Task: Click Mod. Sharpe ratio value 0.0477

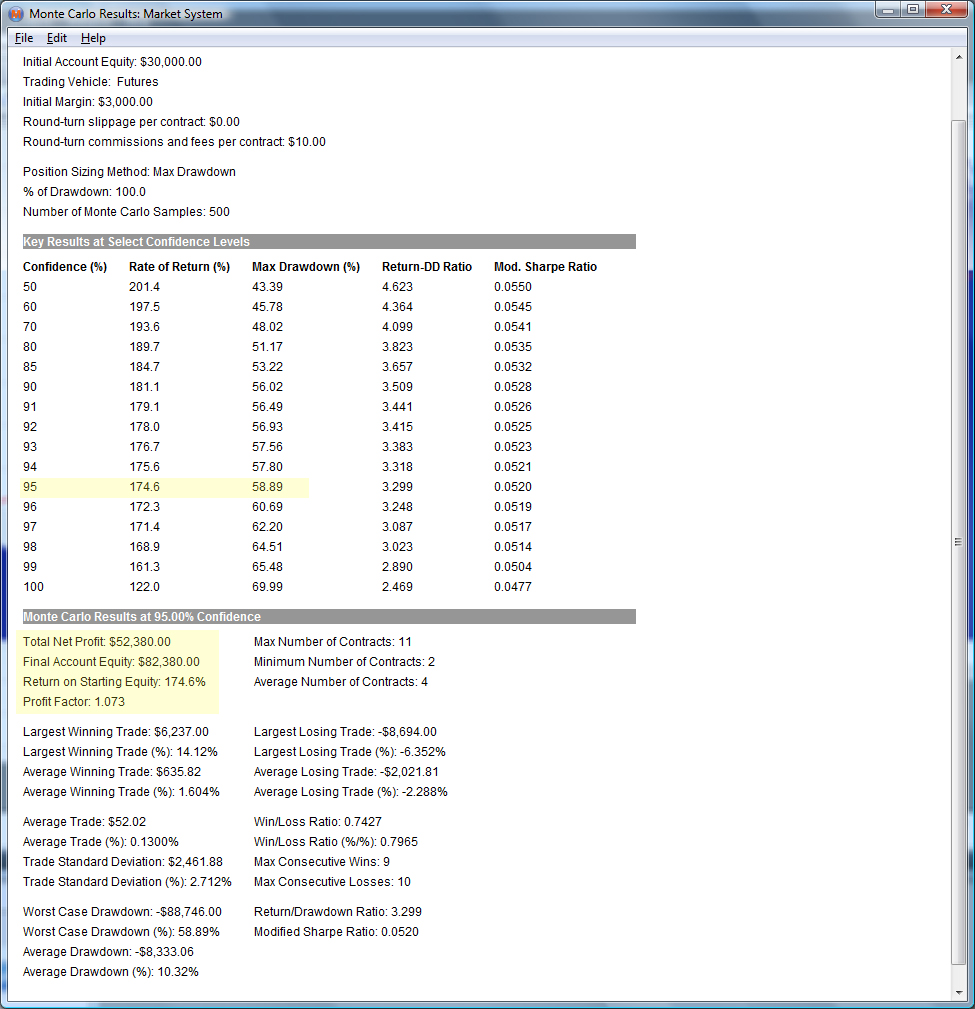Action: (513, 587)
